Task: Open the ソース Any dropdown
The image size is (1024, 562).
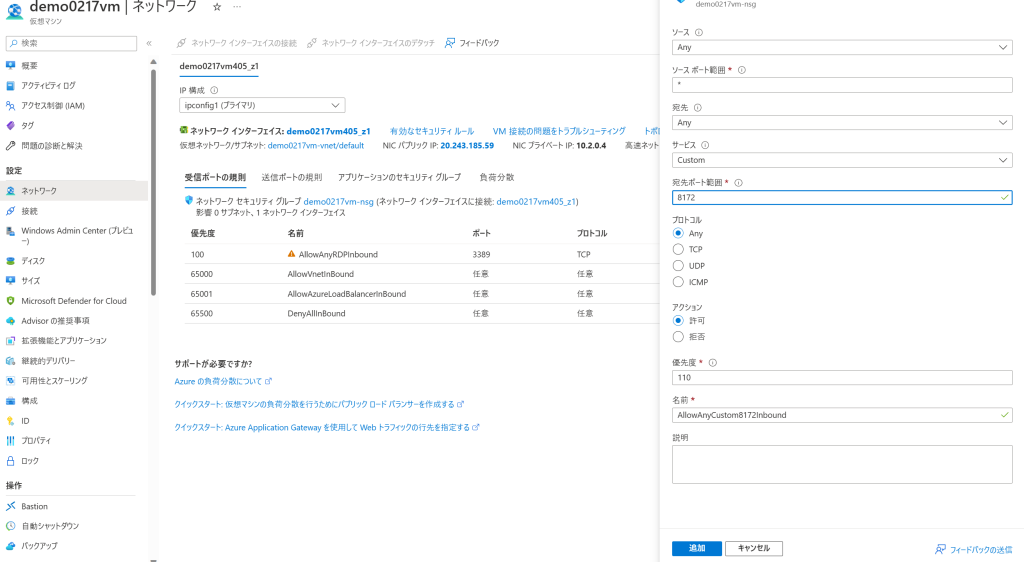Action: pos(842,47)
